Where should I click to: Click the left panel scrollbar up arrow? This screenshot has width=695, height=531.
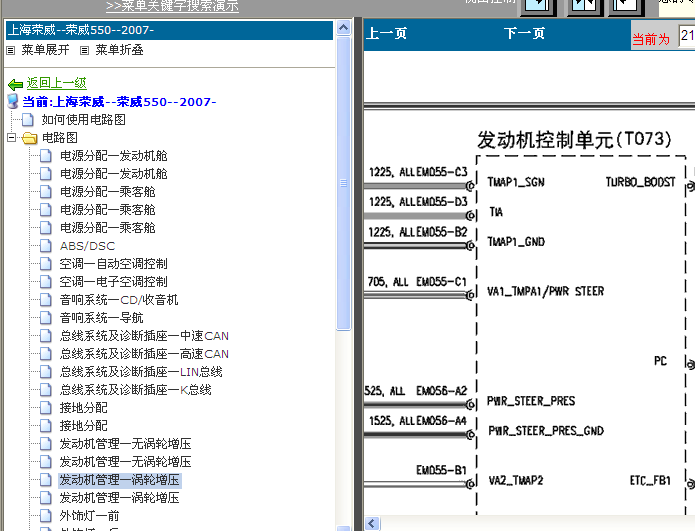tap(343, 28)
